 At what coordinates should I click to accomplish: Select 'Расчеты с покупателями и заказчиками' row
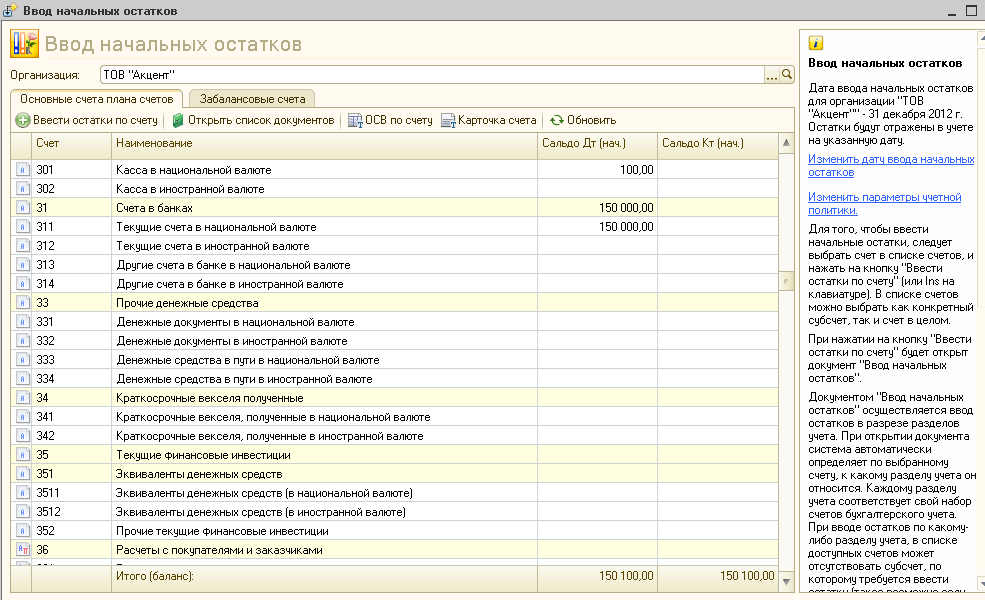[x=395, y=550]
